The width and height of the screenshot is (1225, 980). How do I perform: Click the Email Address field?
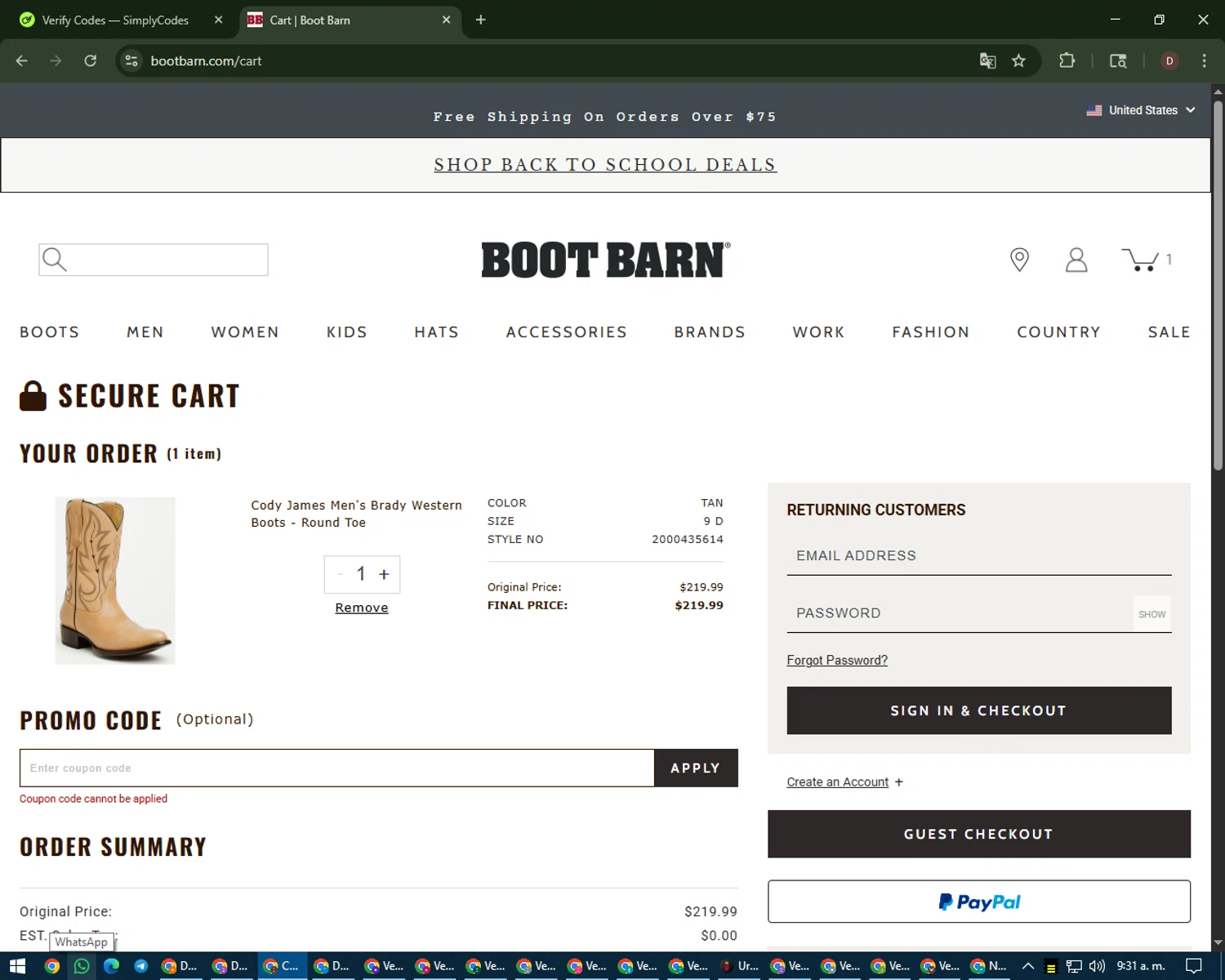(x=979, y=556)
